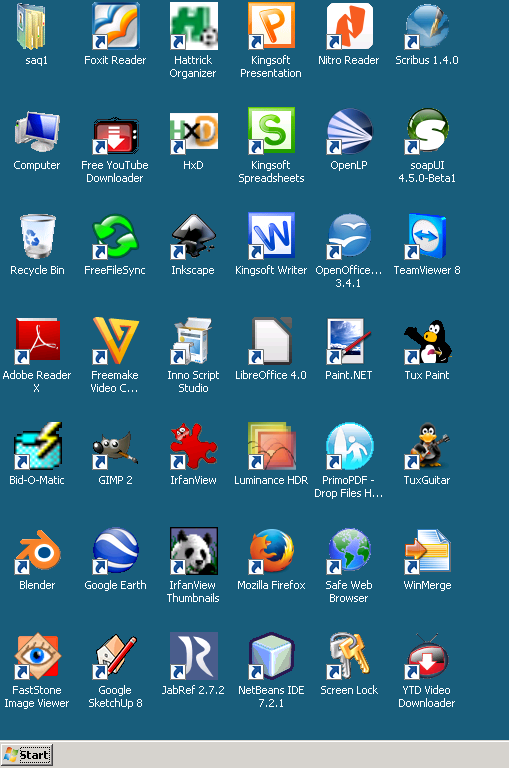The width and height of the screenshot is (509, 768).
Task: Select soapUI 4.5.0-Beta1 icon
Action: 427,130
